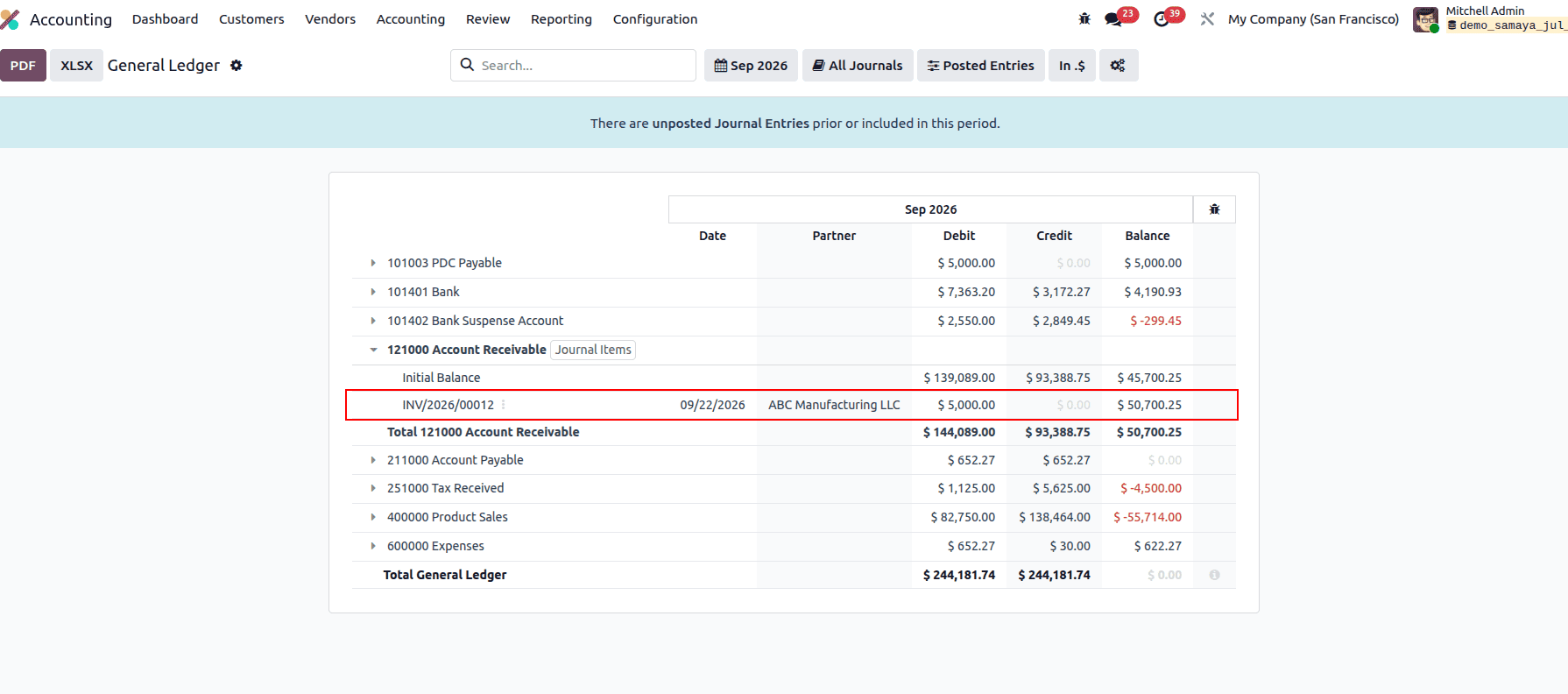
Task: Click the Journal Items button
Action: [593, 350]
